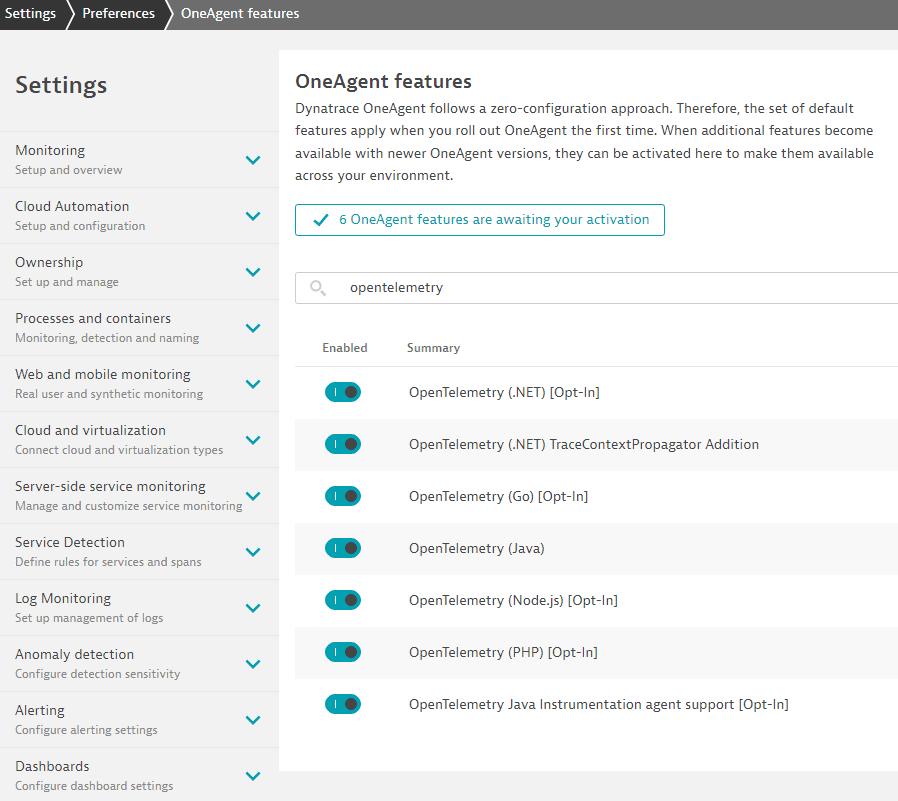
Task: Expand the Anomaly detection chevron
Action: (253, 664)
